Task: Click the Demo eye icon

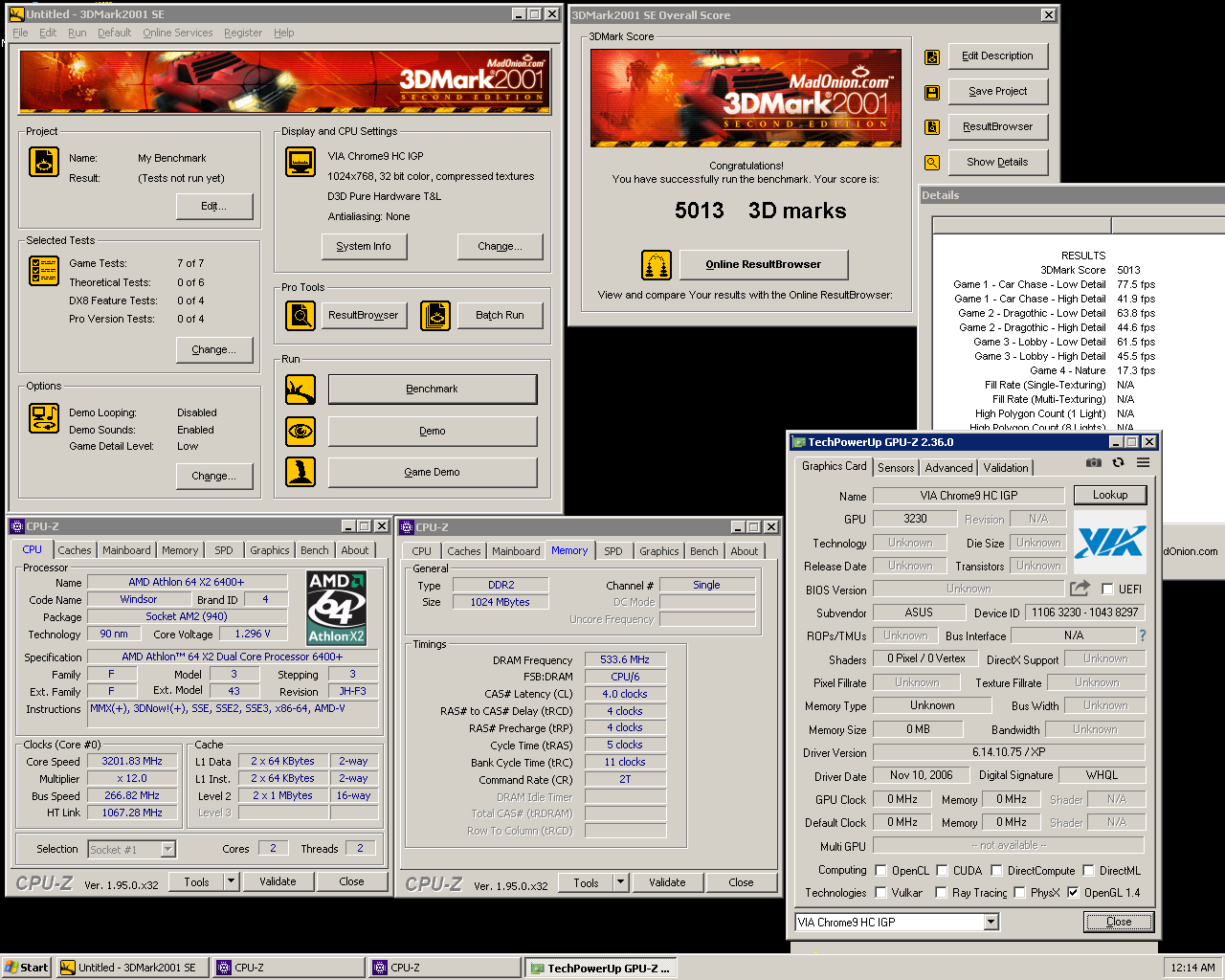Action: [301, 431]
